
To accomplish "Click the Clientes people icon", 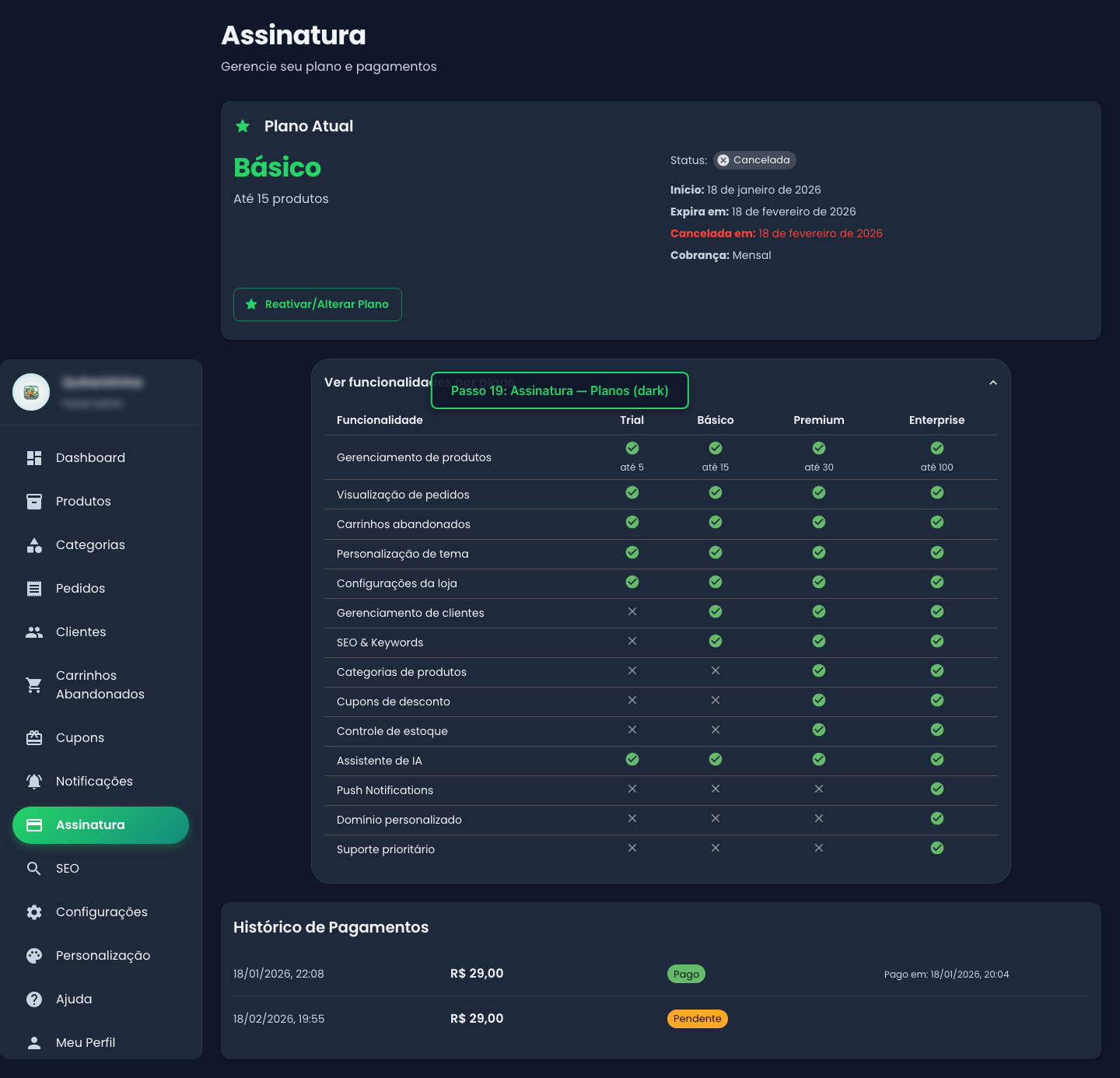I will [34, 632].
